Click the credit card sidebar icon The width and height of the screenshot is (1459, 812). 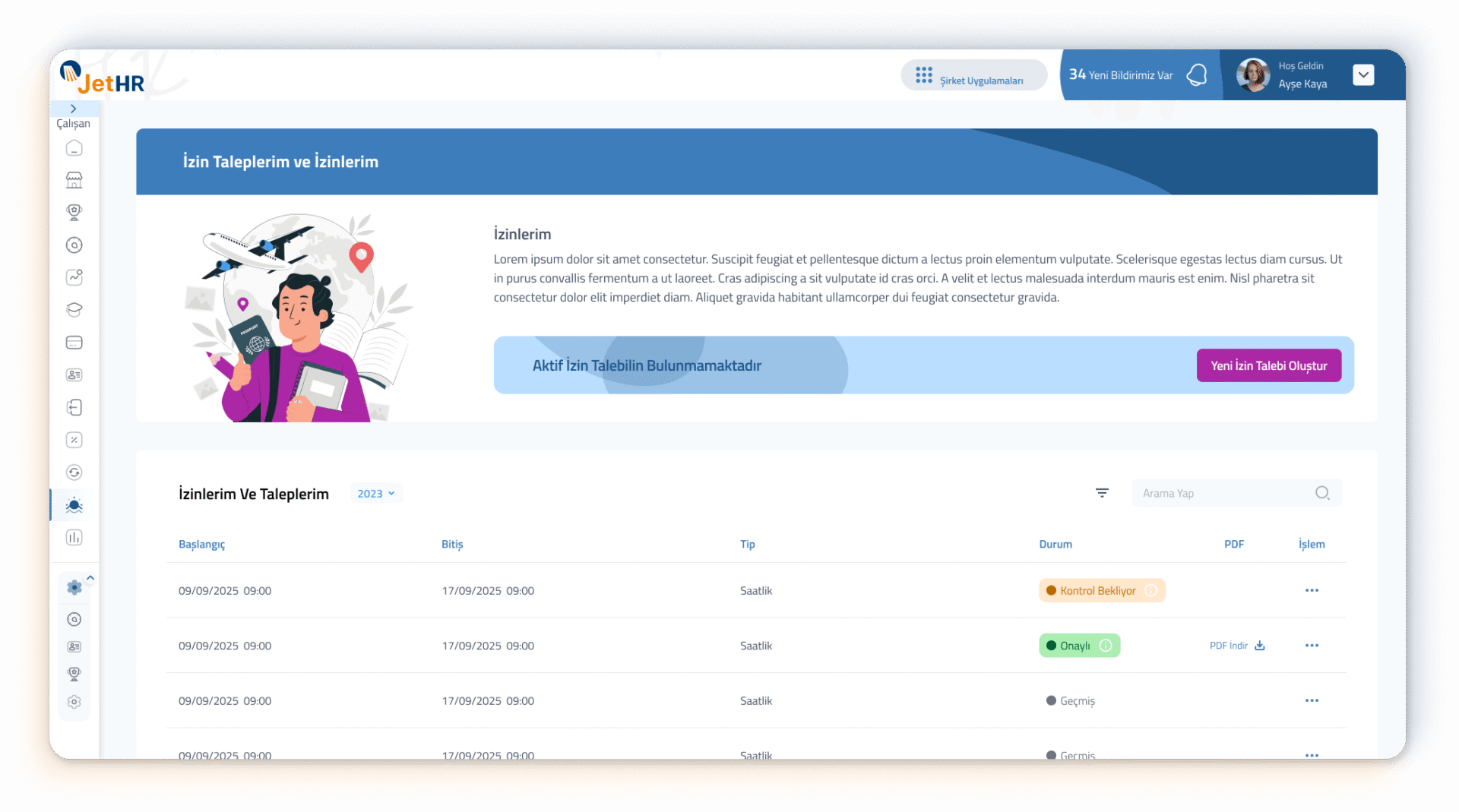(74, 343)
